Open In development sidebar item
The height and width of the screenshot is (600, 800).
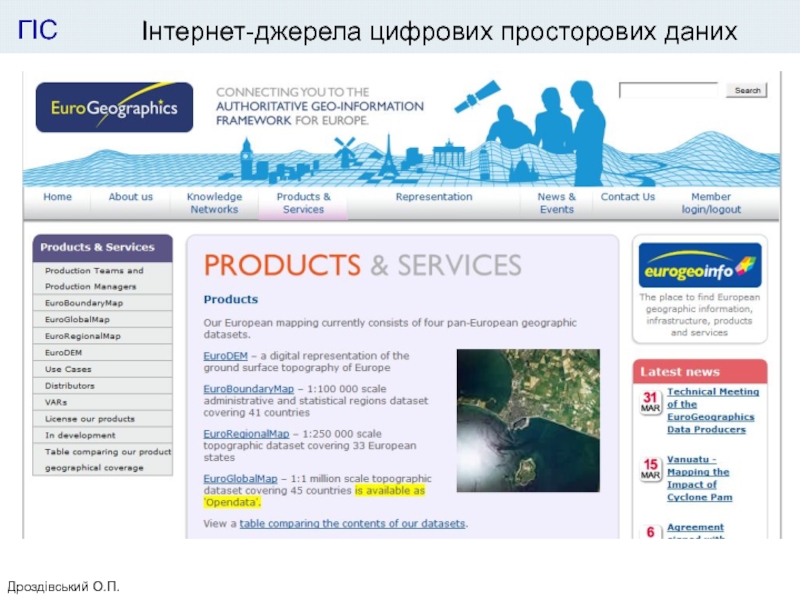103,435
